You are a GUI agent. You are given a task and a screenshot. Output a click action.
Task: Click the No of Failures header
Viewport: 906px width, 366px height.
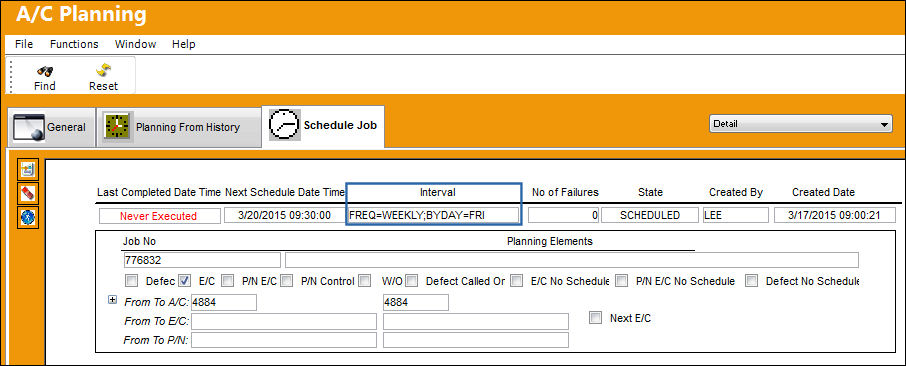(x=565, y=192)
